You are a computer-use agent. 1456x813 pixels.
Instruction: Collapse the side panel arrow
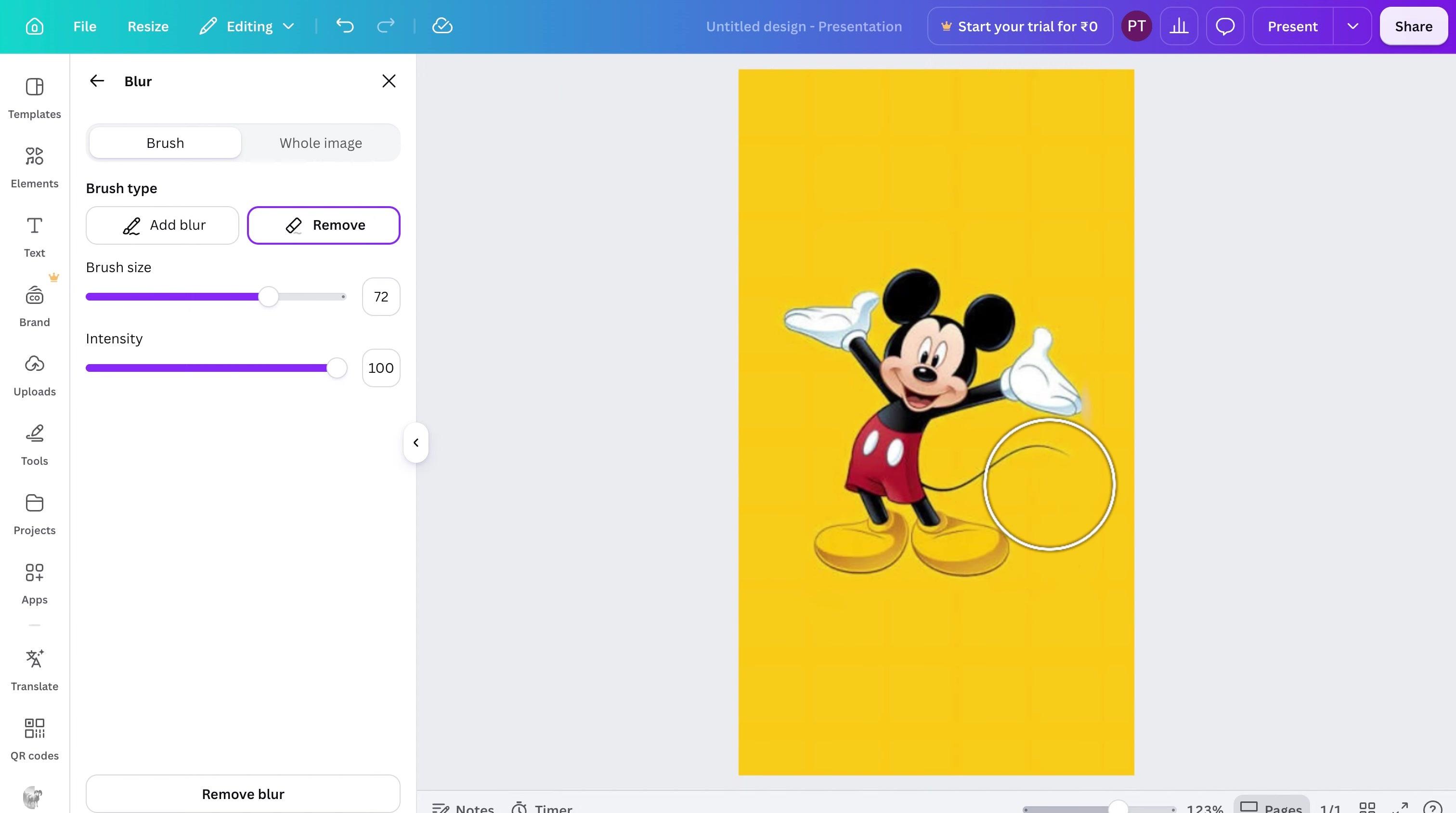click(x=416, y=442)
